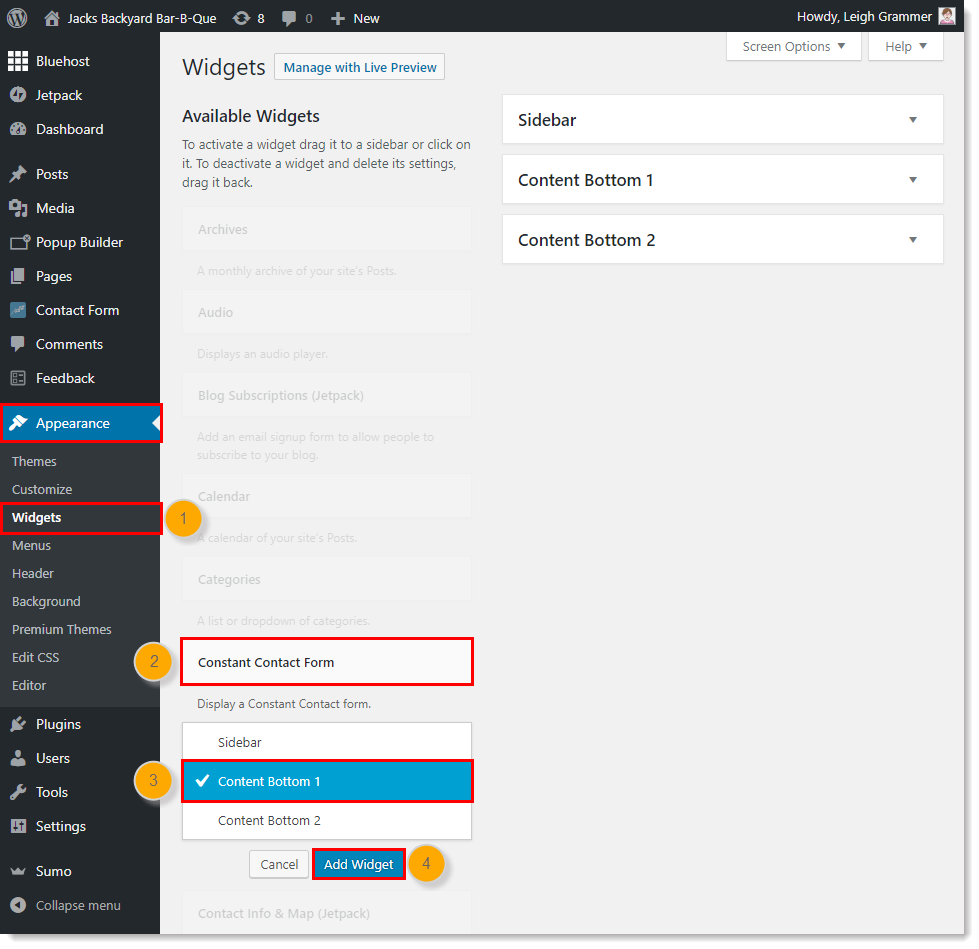Click the Sumo crown icon

[18, 871]
